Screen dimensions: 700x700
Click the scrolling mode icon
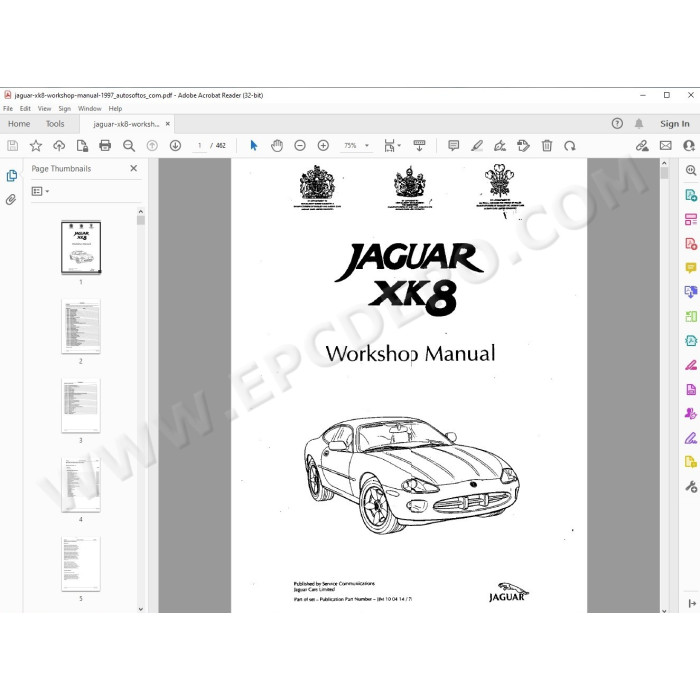[419, 146]
